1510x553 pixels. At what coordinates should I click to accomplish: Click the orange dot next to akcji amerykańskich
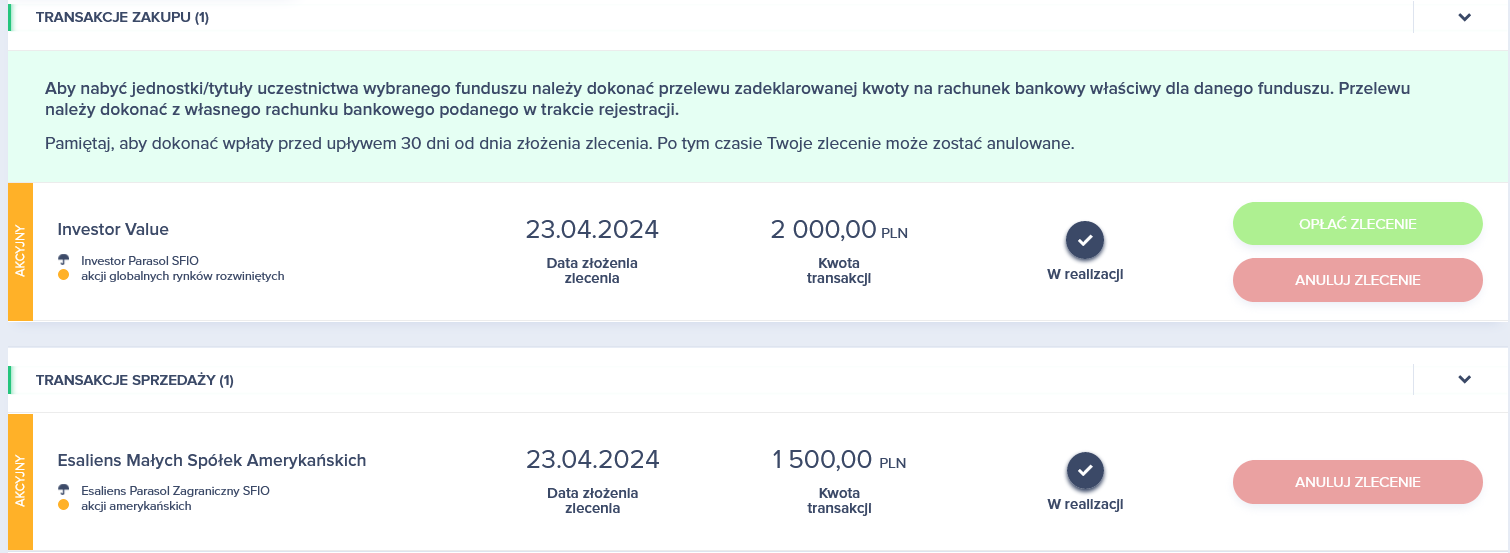click(x=64, y=506)
